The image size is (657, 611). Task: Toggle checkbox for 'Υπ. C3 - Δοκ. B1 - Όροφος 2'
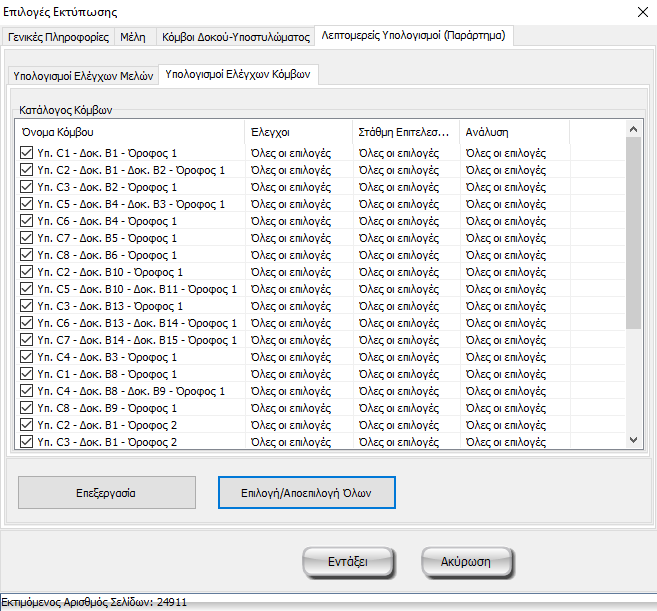coord(26,442)
